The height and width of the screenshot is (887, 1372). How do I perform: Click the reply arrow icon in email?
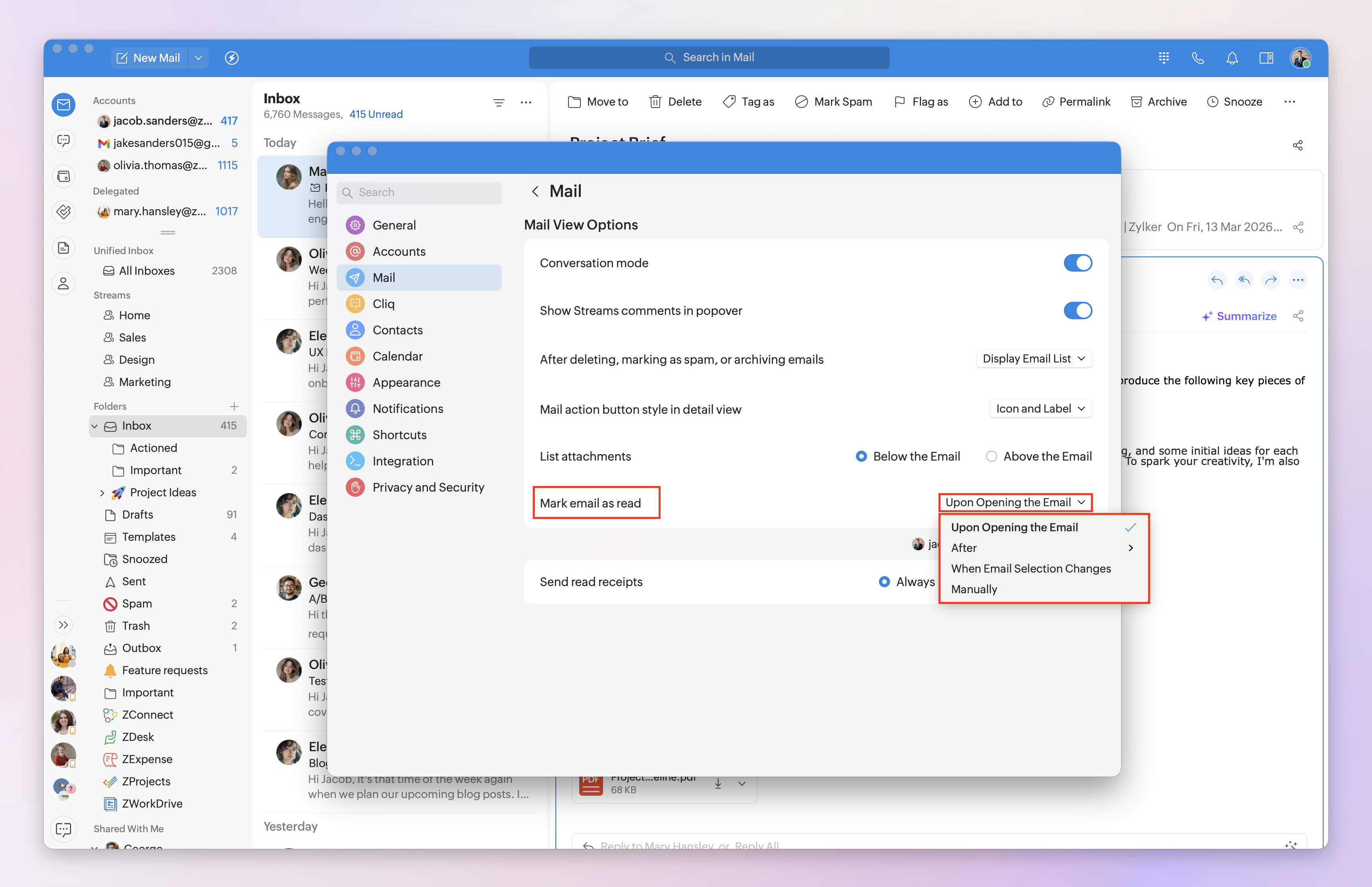coord(1216,280)
